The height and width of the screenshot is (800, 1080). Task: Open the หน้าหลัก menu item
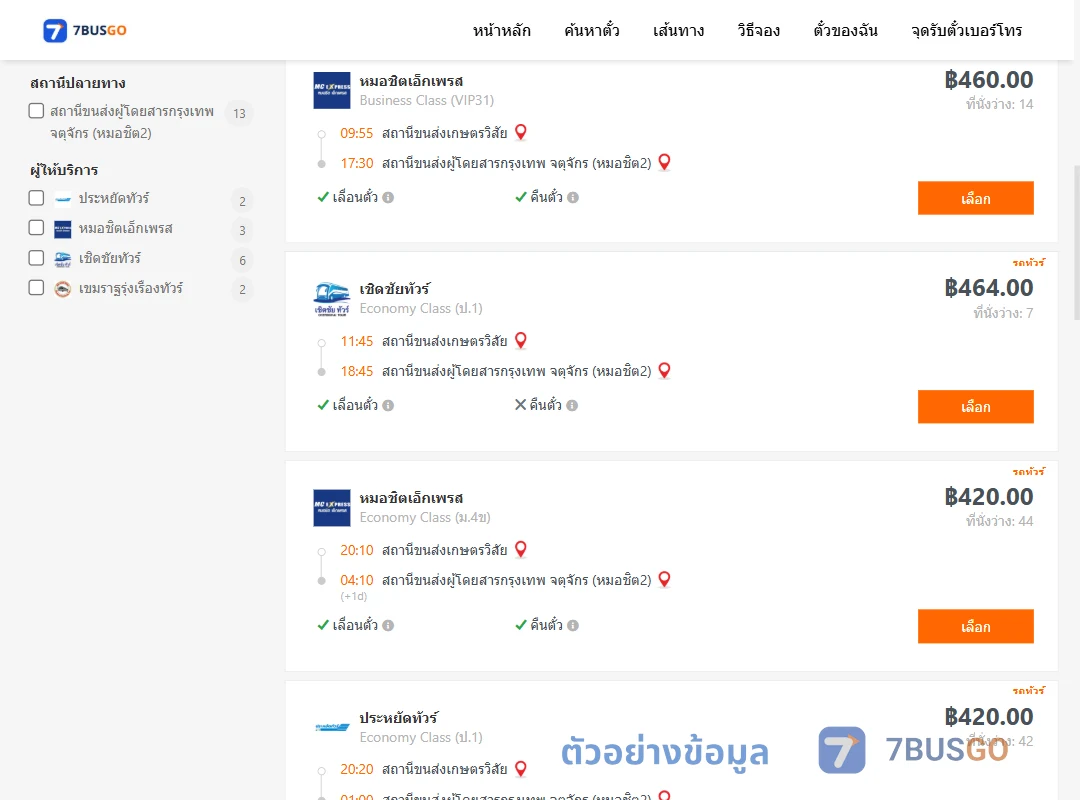[501, 30]
